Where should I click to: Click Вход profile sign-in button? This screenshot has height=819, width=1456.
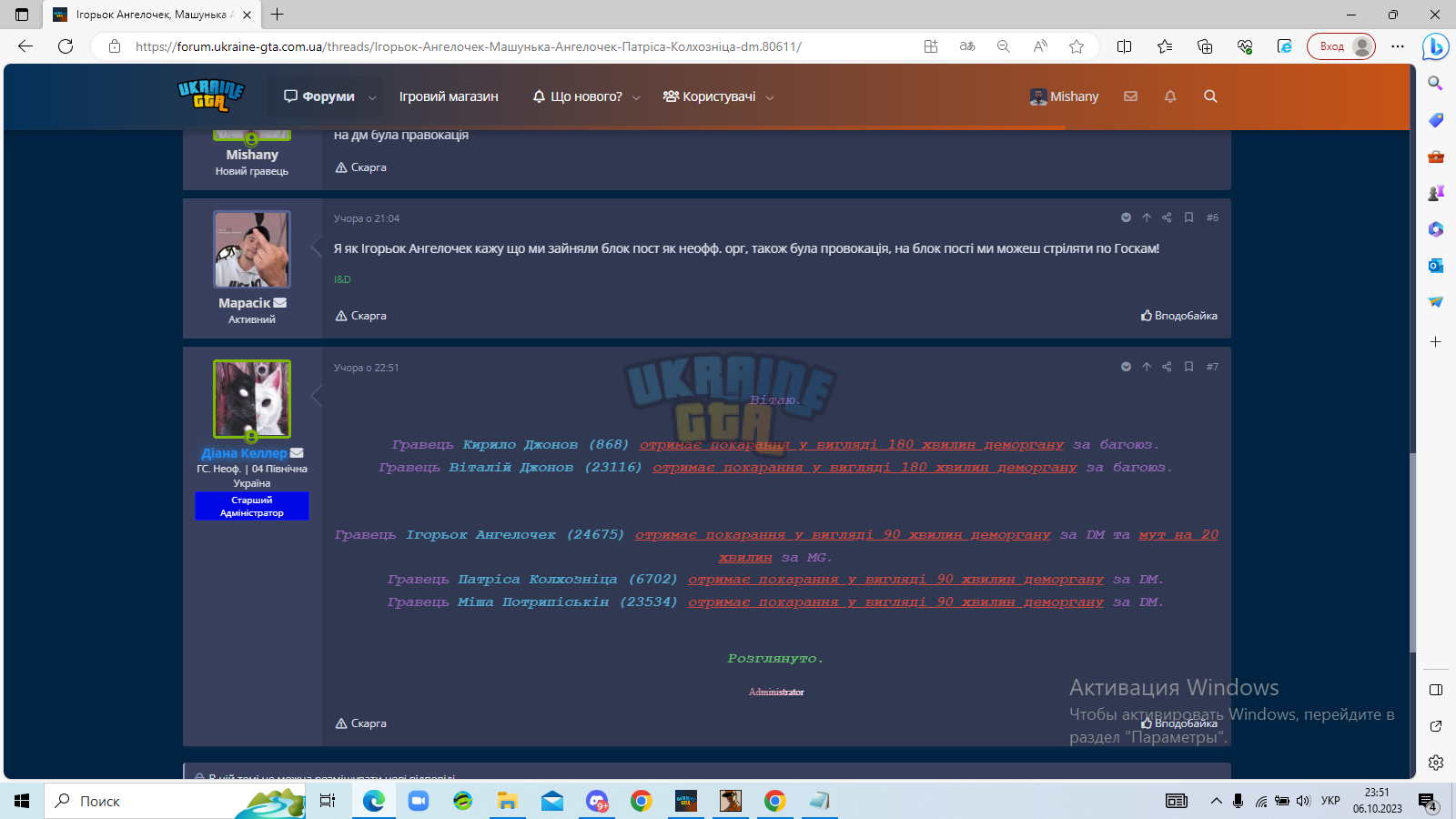tap(1341, 46)
